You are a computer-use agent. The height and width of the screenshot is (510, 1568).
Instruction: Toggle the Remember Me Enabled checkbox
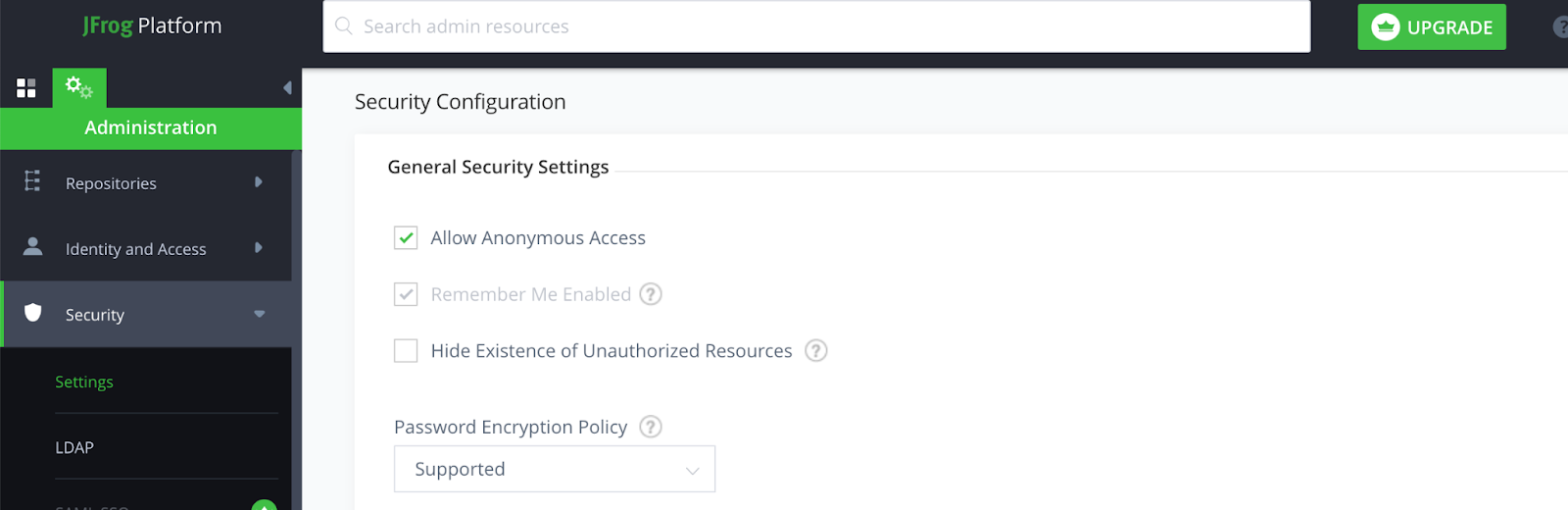(x=406, y=294)
